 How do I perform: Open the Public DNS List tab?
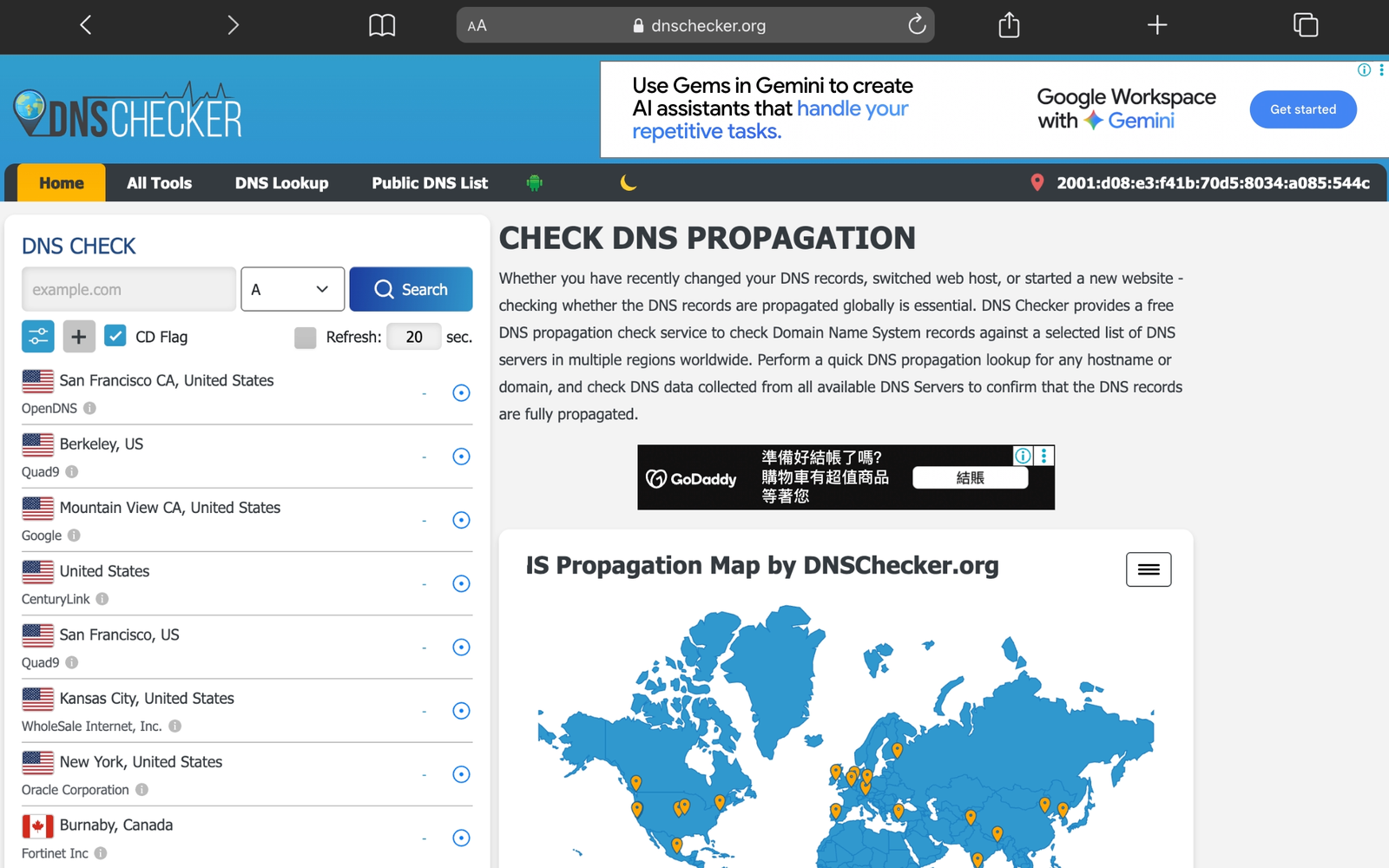(x=430, y=183)
